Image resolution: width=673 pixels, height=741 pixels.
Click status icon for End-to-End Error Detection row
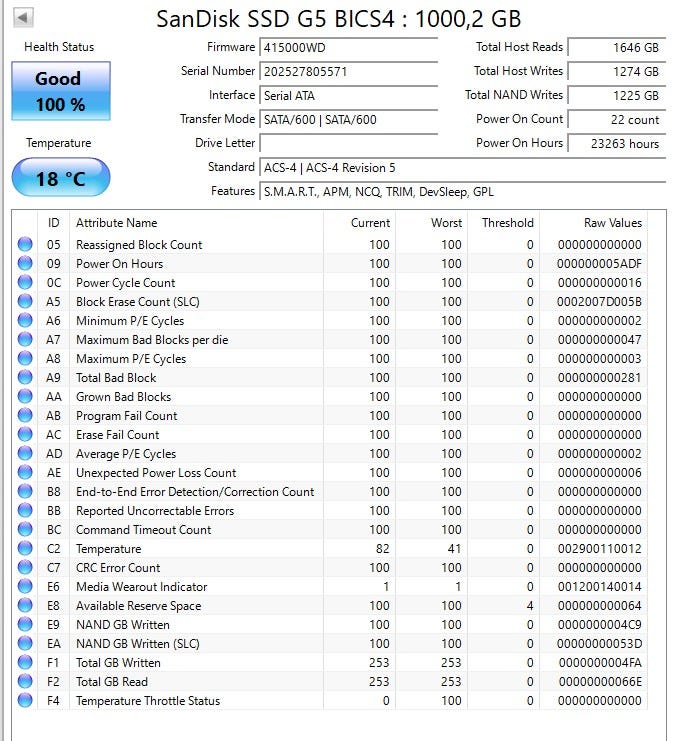tap(25, 491)
